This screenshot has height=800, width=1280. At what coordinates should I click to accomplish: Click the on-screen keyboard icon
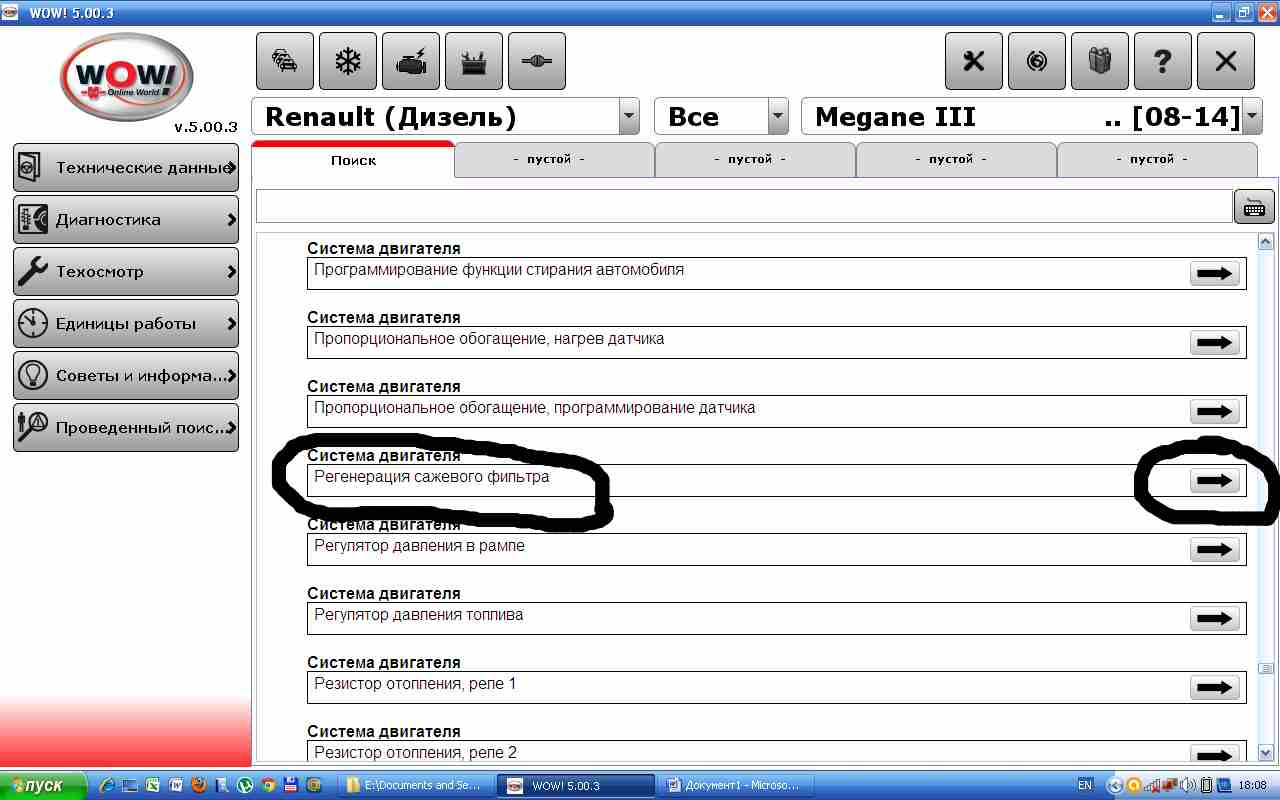coord(1254,207)
